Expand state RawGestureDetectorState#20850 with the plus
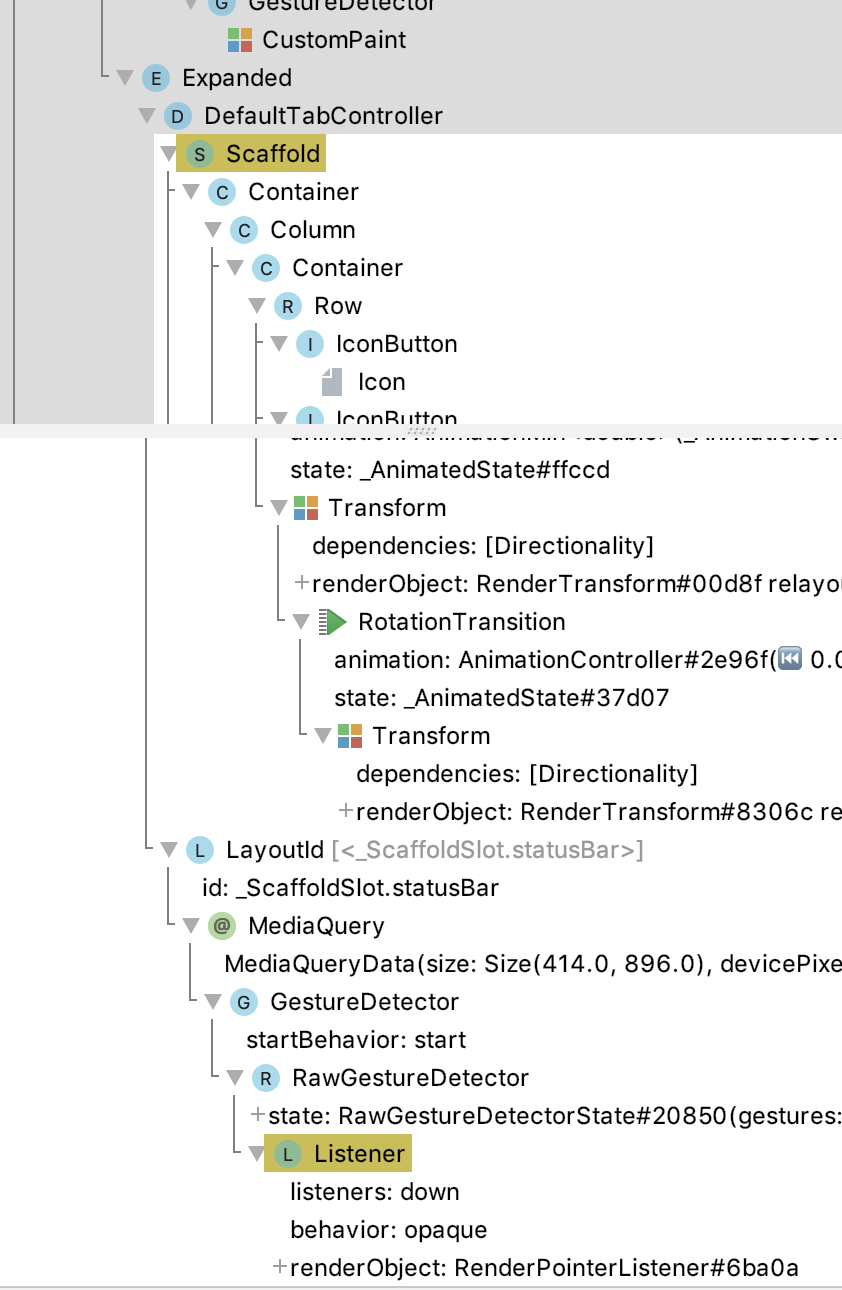The width and height of the screenshot is (842, 1290). point(258,1115)
